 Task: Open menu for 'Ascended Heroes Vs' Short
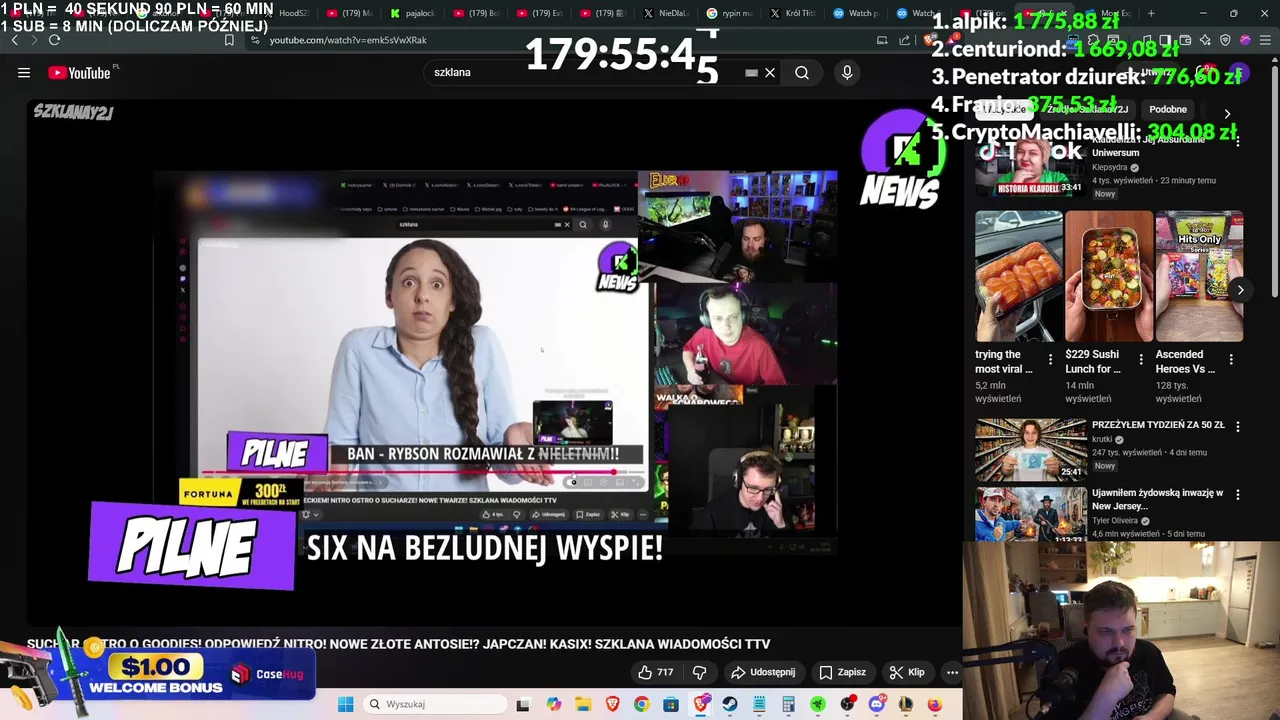(x=1231, y=359)
